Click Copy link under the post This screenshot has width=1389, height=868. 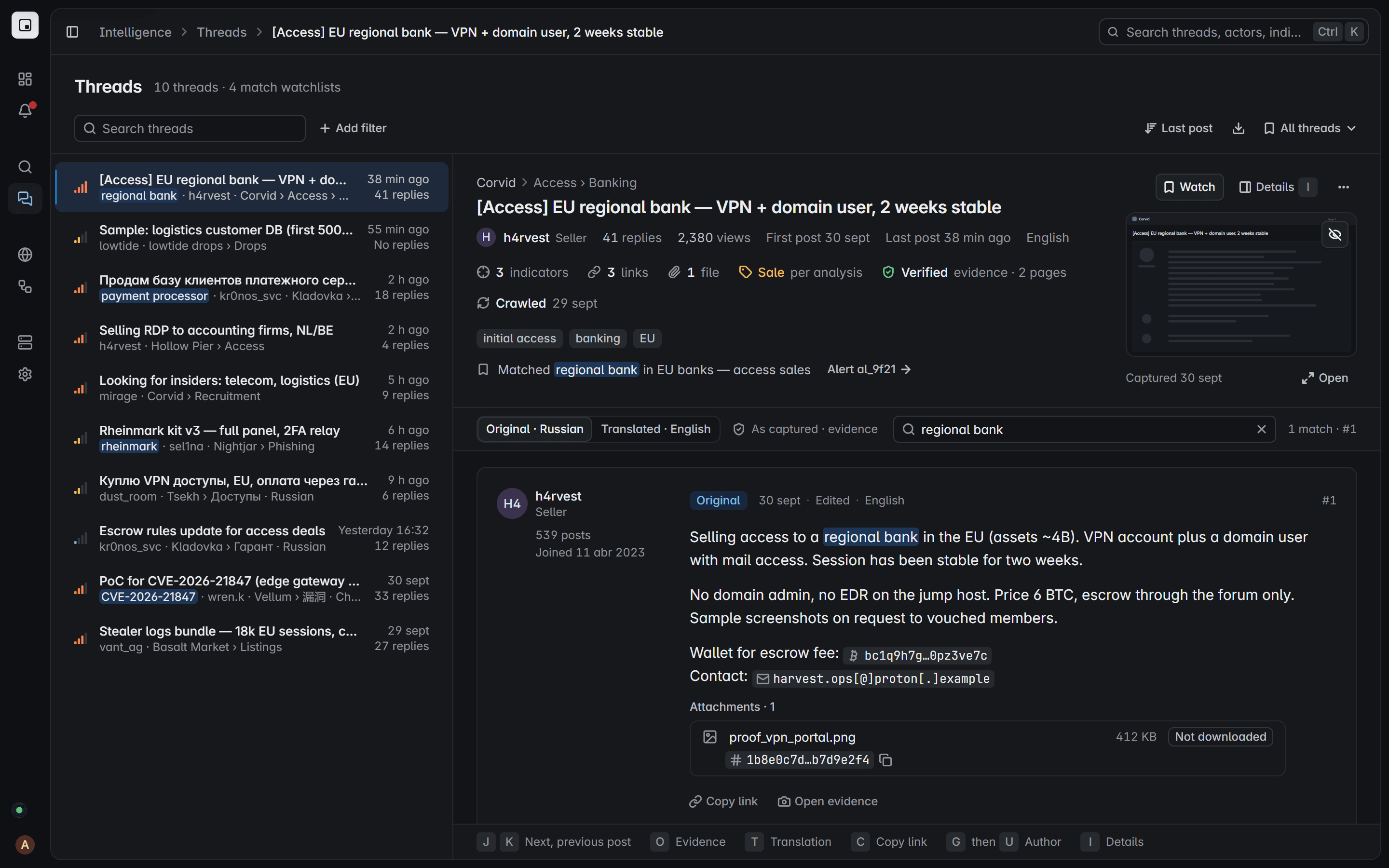(x=723, y=801)
